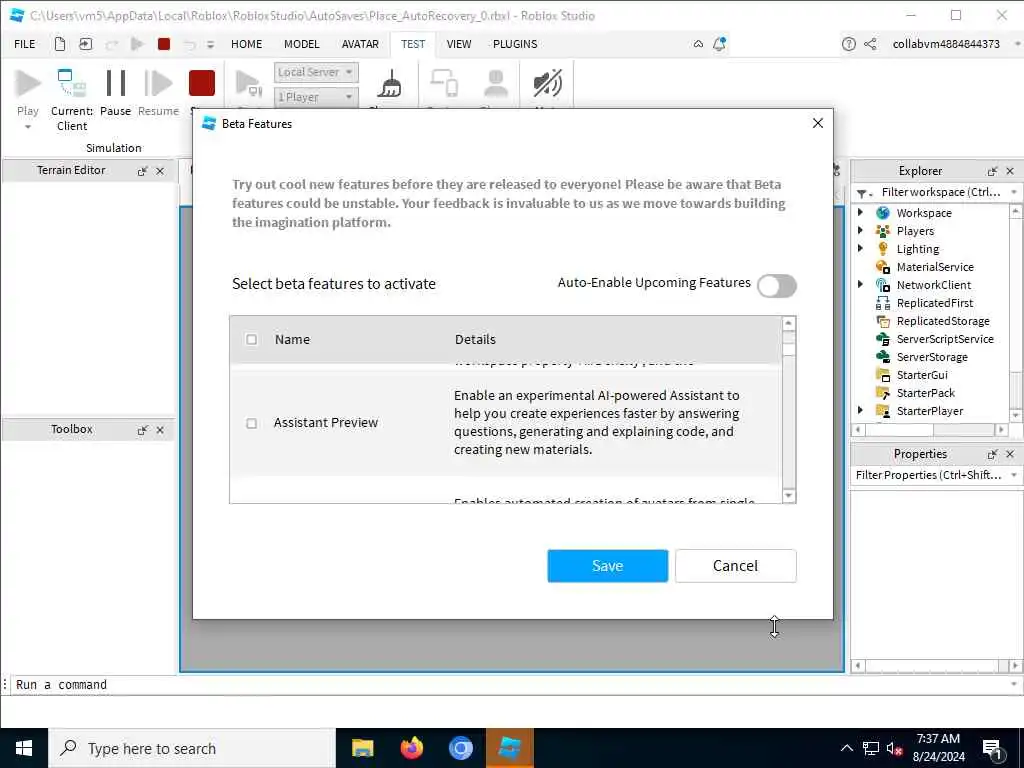The width and height of the screenshot is (1024, 768).
Task: Click the ReplicatedFirst icon in Explorer
Action: [x=883, y=303]
